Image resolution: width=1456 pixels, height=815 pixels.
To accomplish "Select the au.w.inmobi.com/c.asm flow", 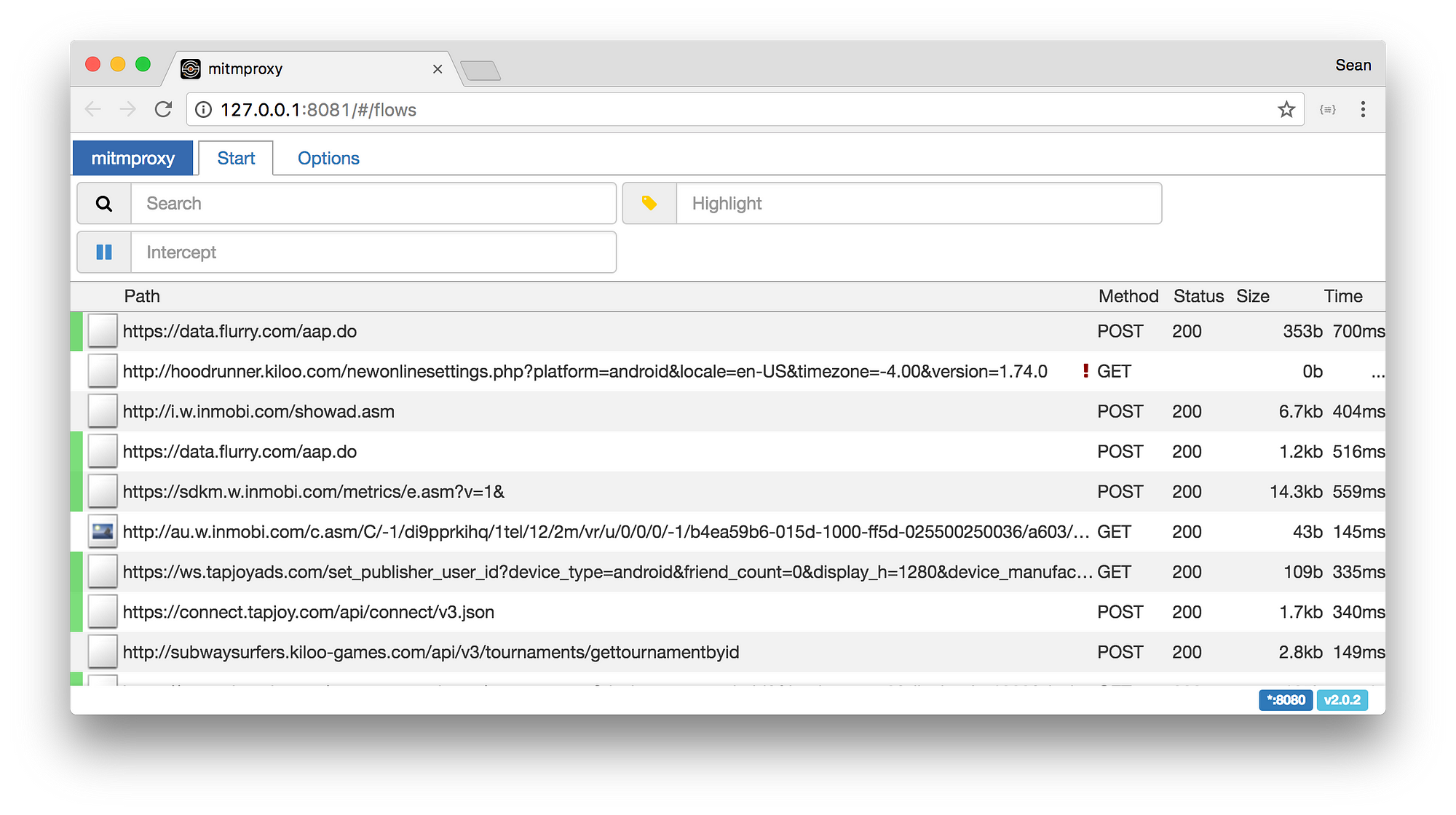I will pyautogui.click(x=728, y=532).
